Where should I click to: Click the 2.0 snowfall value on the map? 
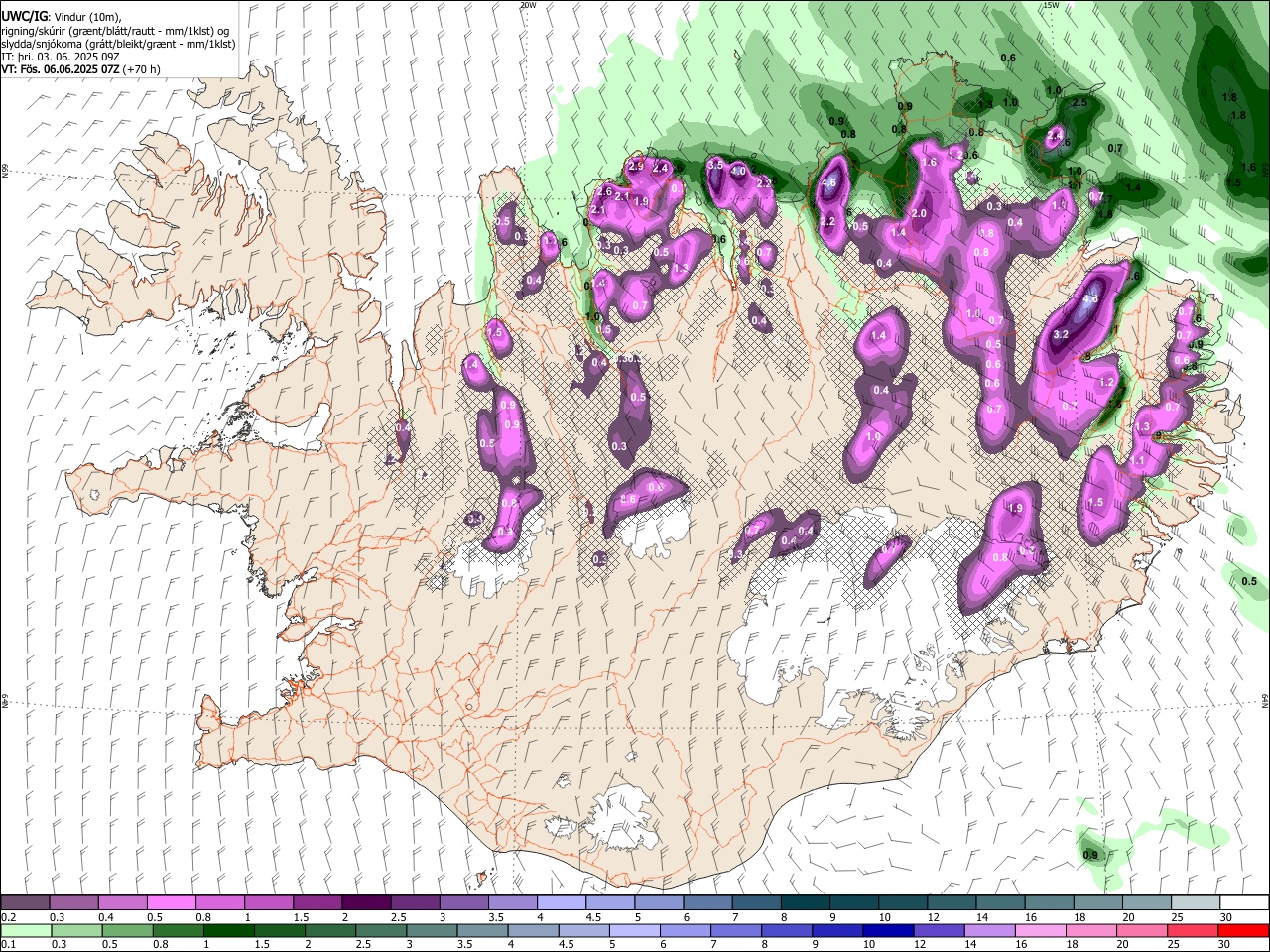tap(919, 213)
